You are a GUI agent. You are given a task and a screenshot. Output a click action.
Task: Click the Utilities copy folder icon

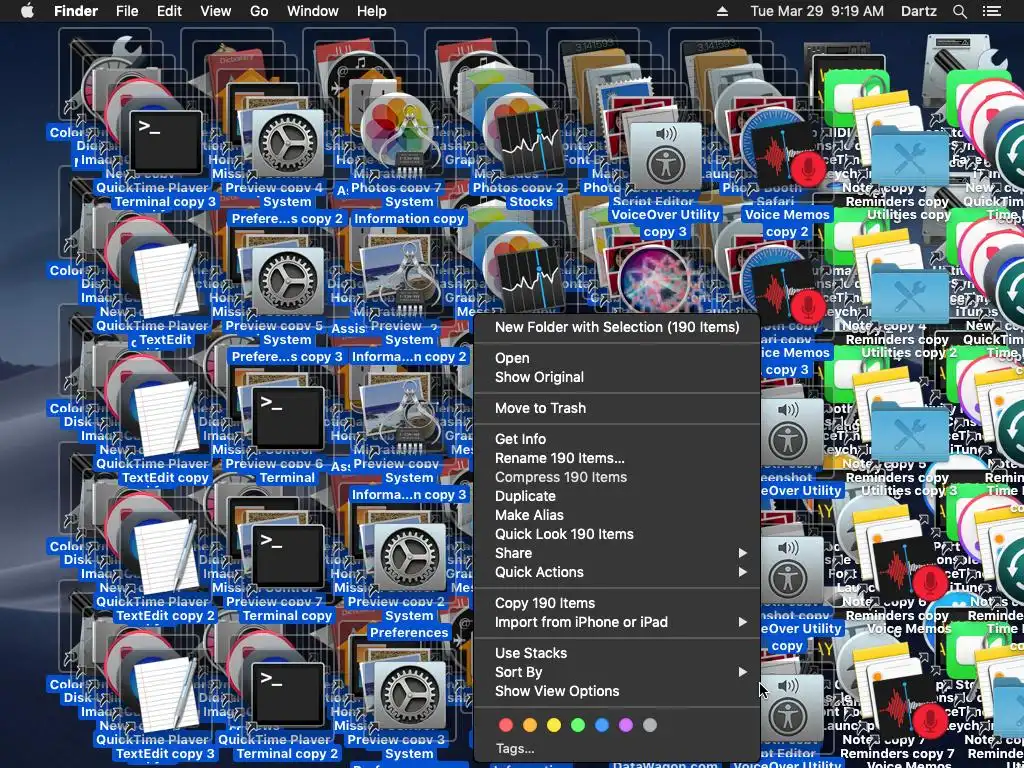(x=909, y=155)
